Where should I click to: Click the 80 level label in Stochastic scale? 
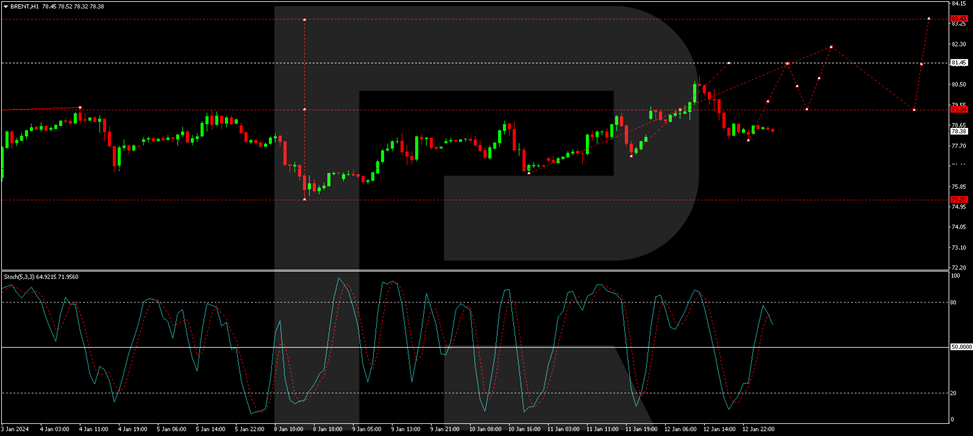pos(954,303)
